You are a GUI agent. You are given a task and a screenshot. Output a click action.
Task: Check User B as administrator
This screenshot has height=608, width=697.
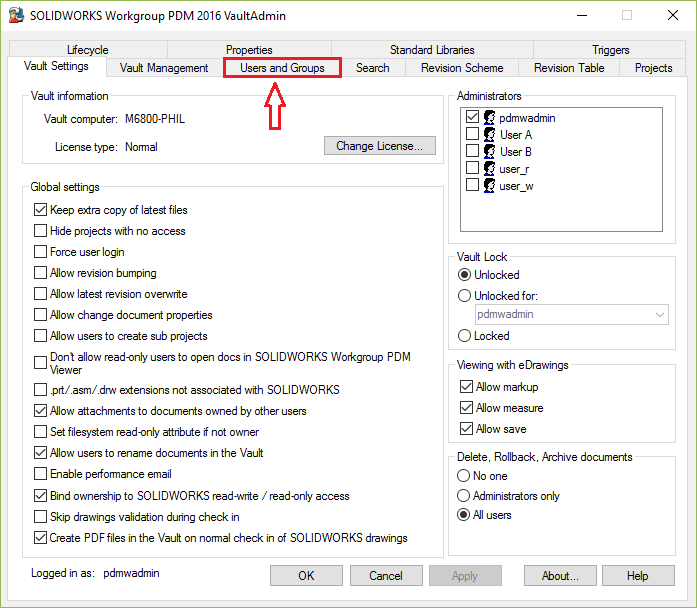472,151
